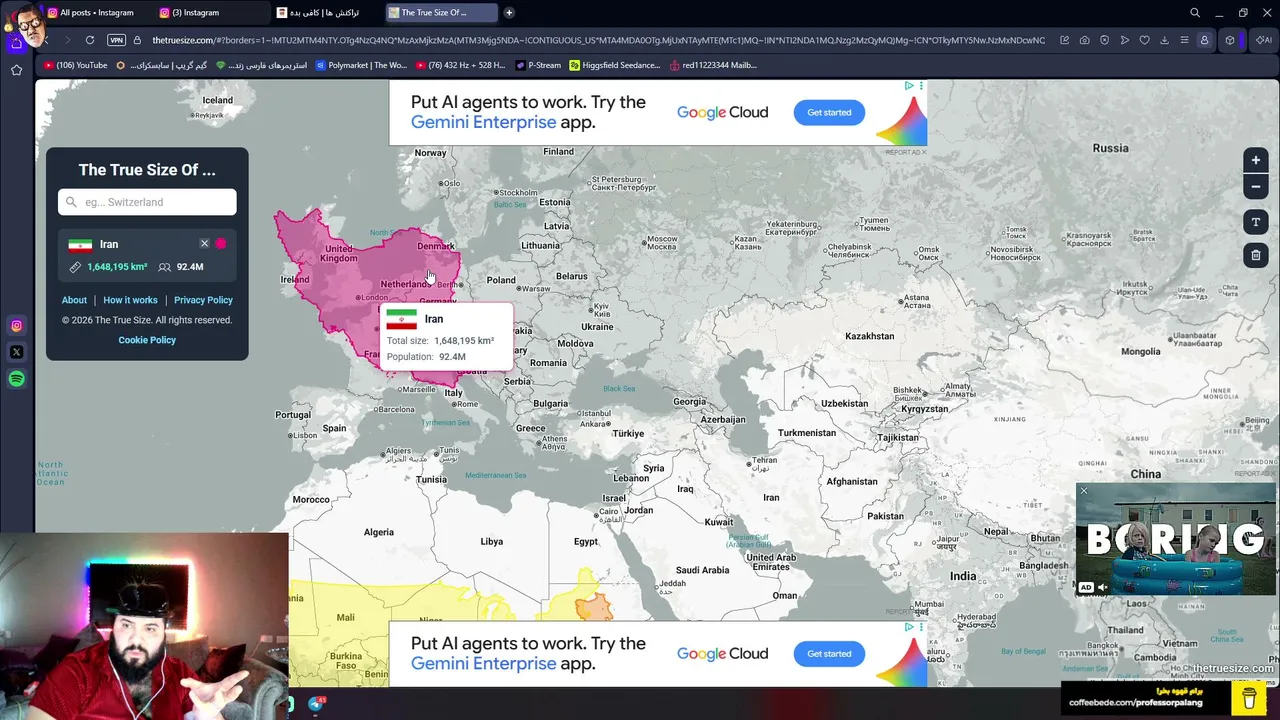Select The True Size Of tab
Image resolution: width=1280 pixels, height=720 pixels.
tap(441, 13)
